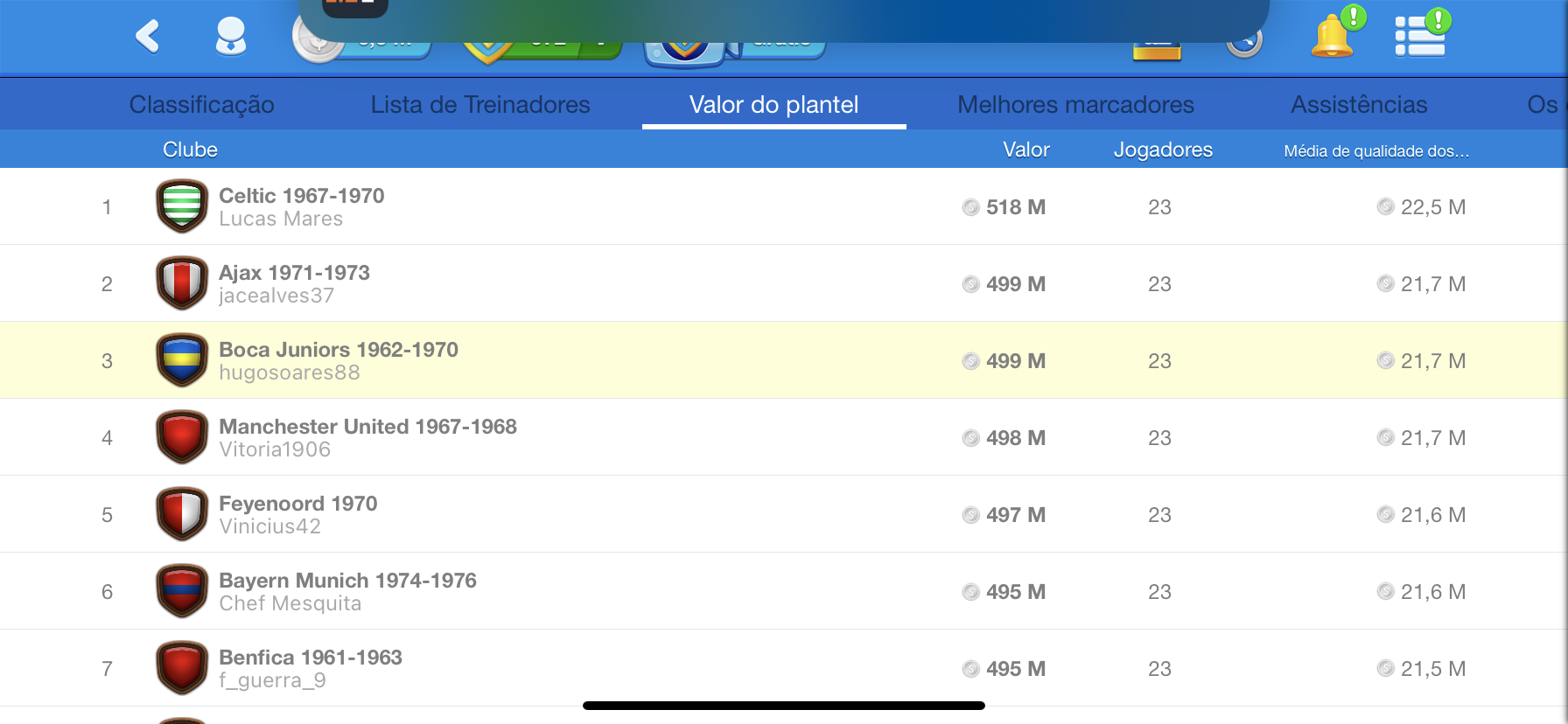Tap the Celtic 1967-1970 club badge

(182, 206)
